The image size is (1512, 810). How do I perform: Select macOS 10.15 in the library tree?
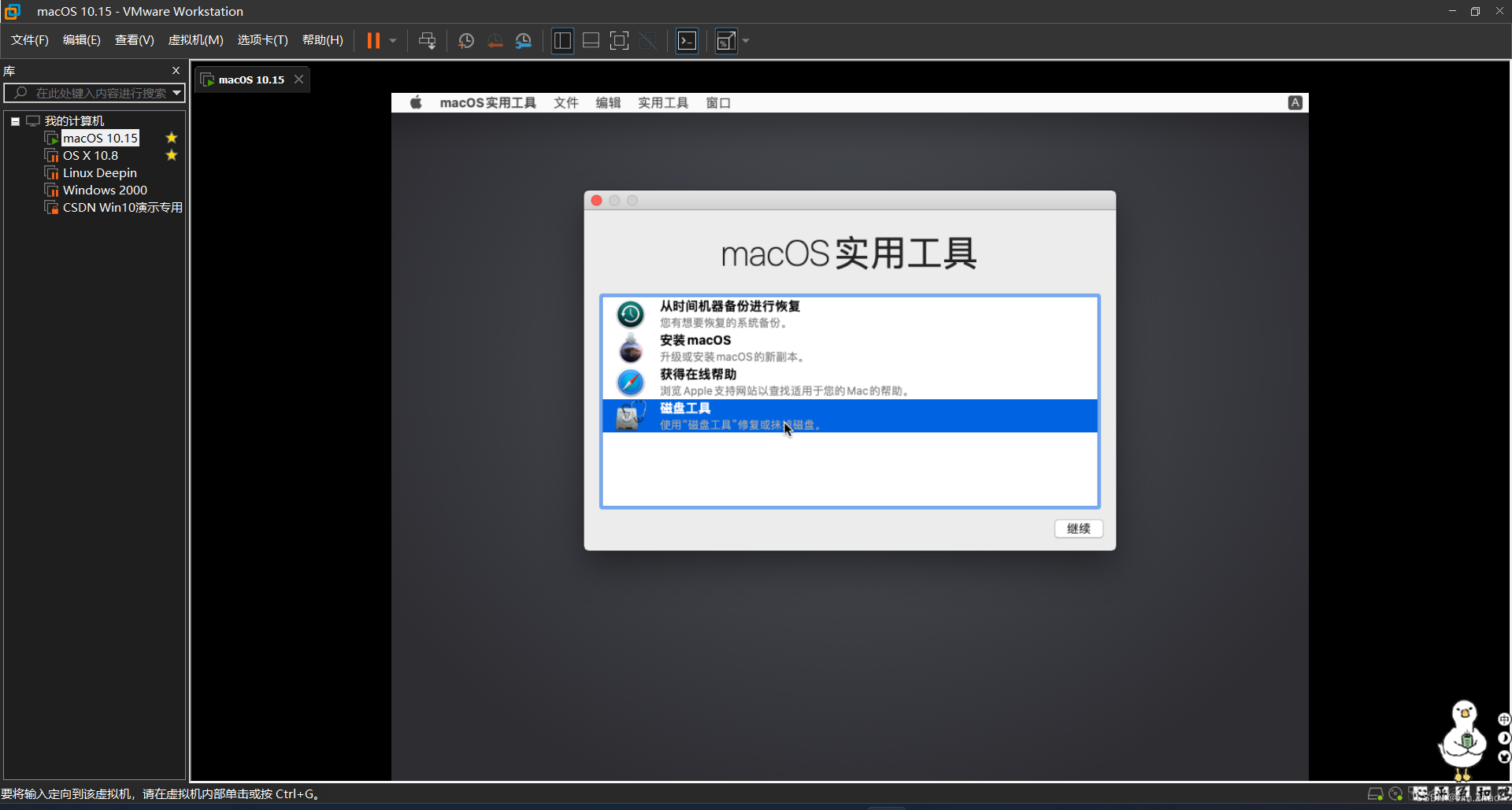(100, 139)
